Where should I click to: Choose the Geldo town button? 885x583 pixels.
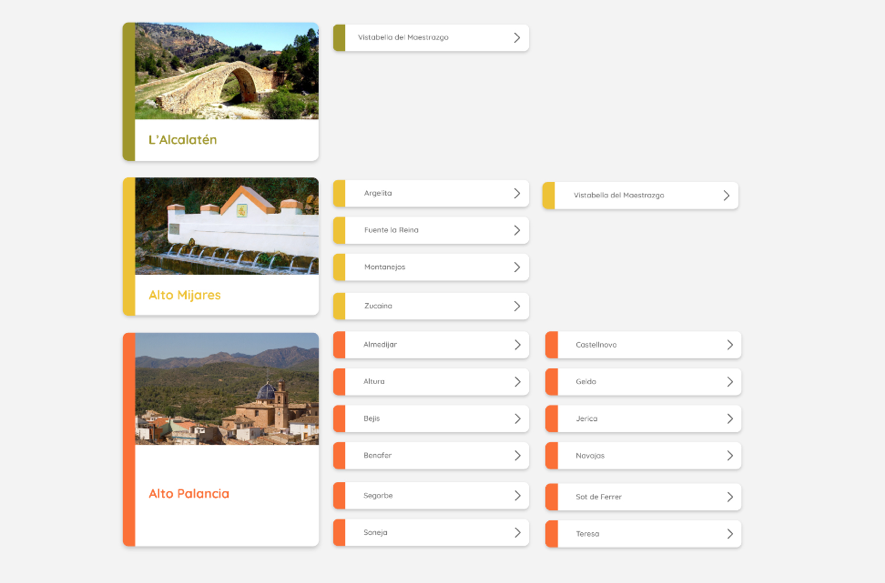[643, 382]
